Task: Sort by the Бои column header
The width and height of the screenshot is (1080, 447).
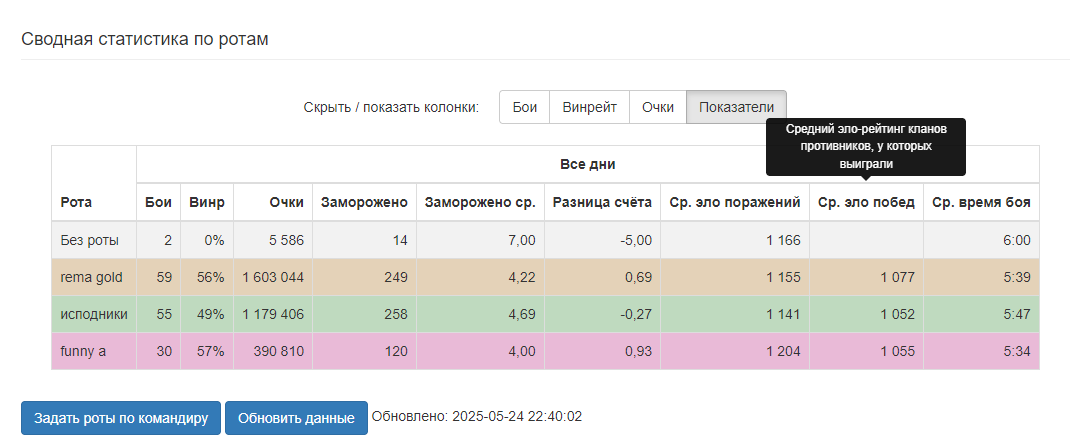Action: [x=158, y=202]
